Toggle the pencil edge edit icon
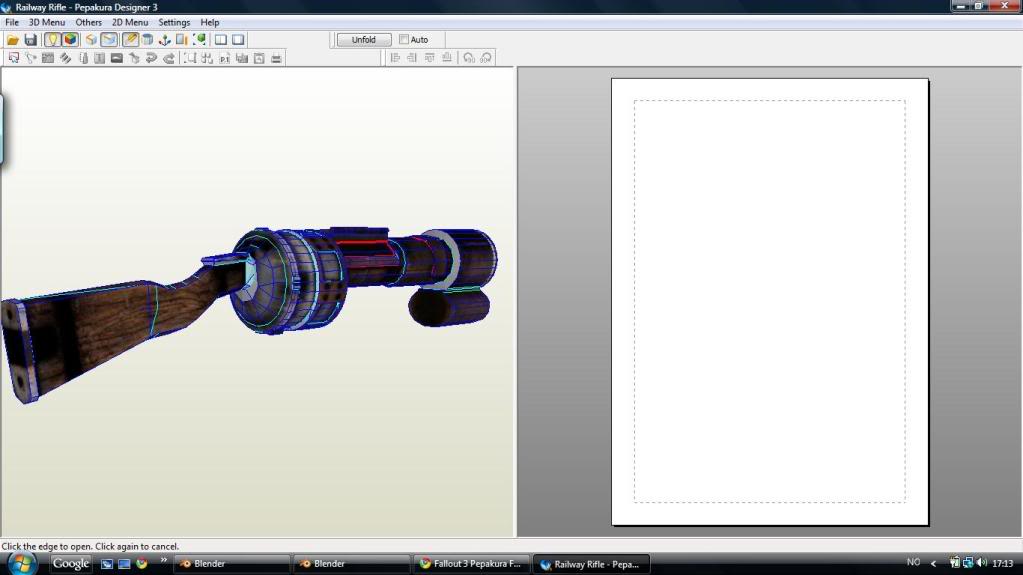 tap(130, 40)
